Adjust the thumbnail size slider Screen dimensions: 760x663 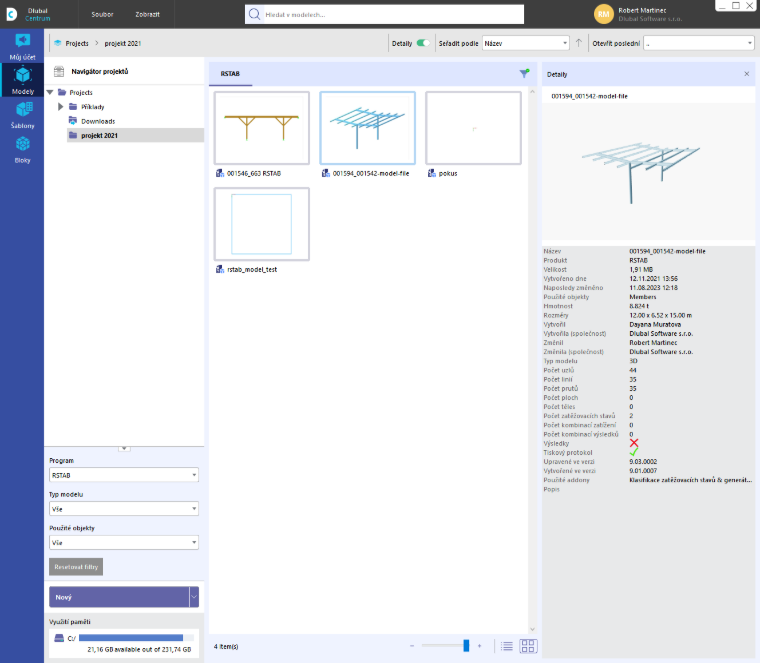pyautogui.click(x=466, y=646)
